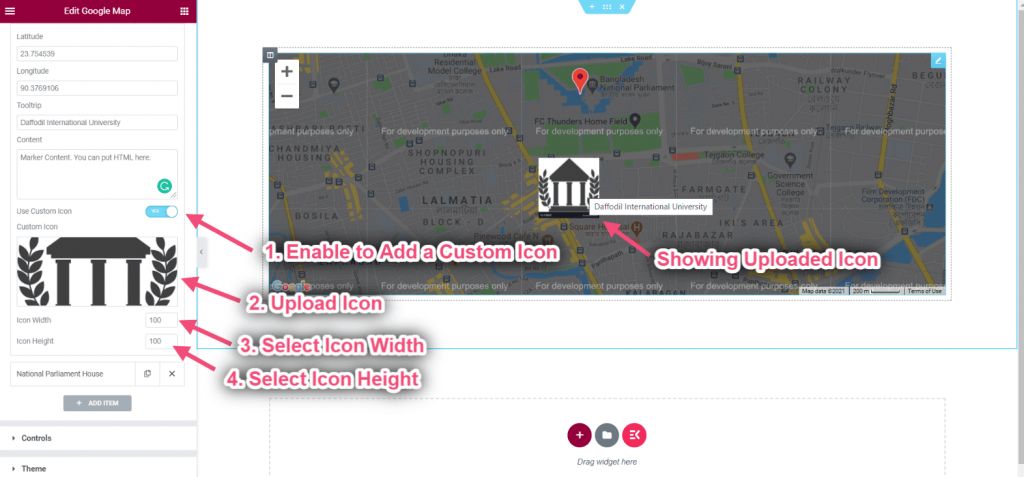1024x477 pixels.
Task: Click the Icon Width number field
Action: 162,320
